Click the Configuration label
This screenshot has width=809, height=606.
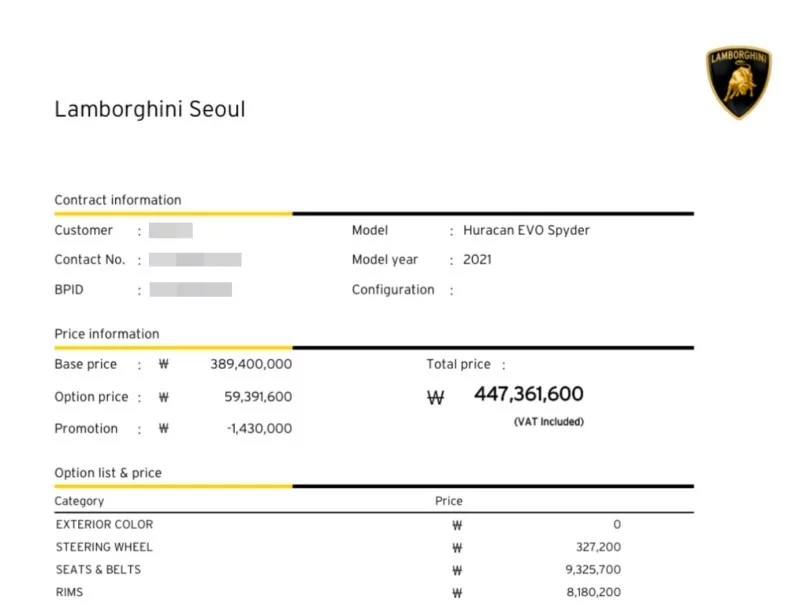tap(393, 290)
